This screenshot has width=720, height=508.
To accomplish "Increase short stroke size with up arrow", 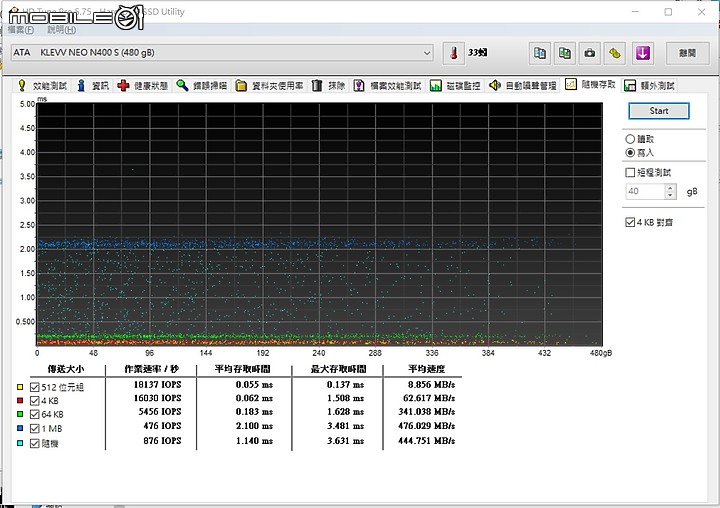I will click(670, 187).
